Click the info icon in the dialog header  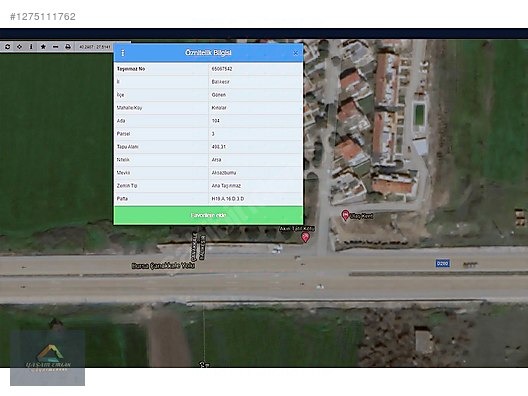pos(123,53)
